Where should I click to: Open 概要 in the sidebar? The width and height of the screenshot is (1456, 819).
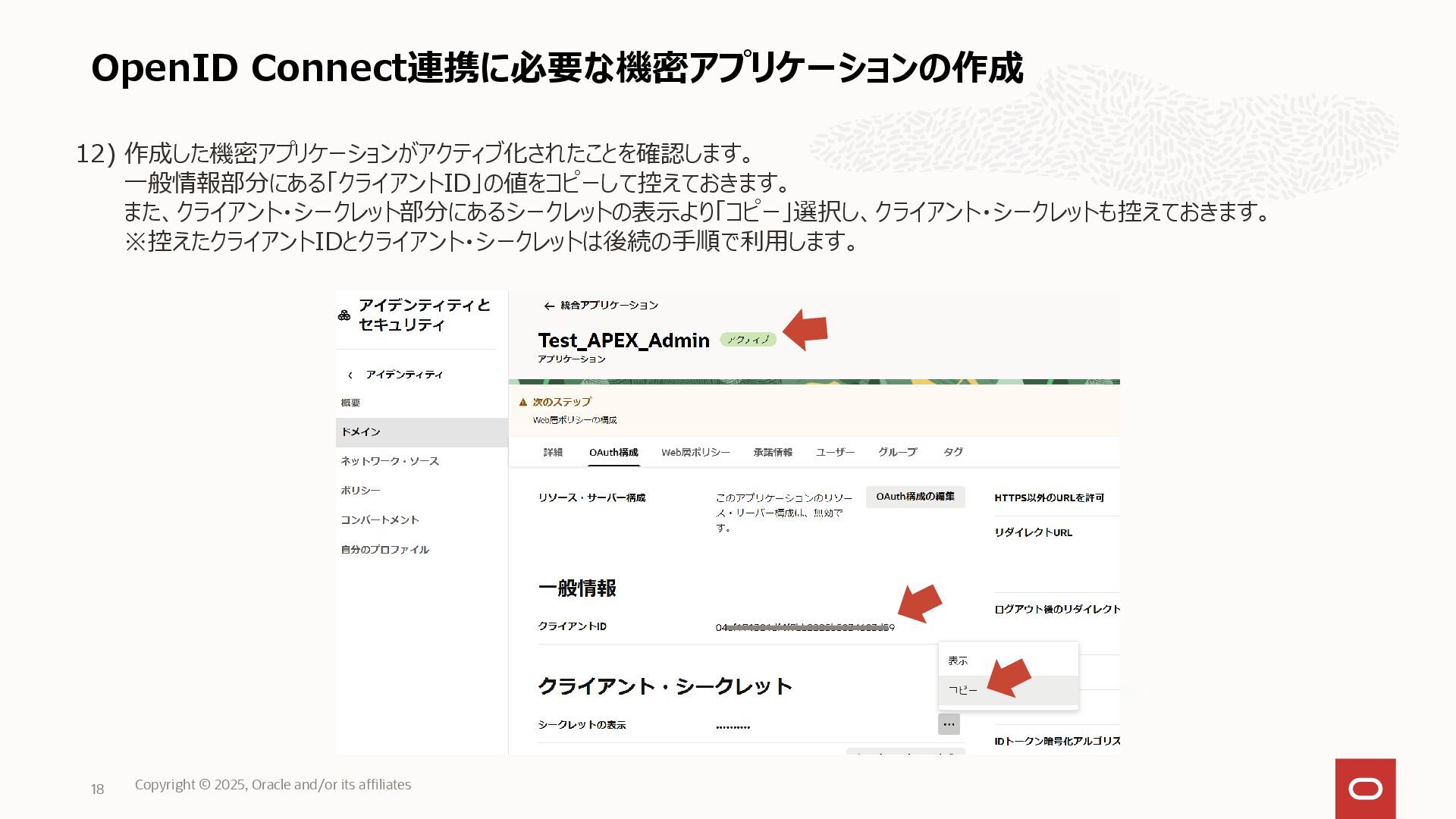click(350, 403)
